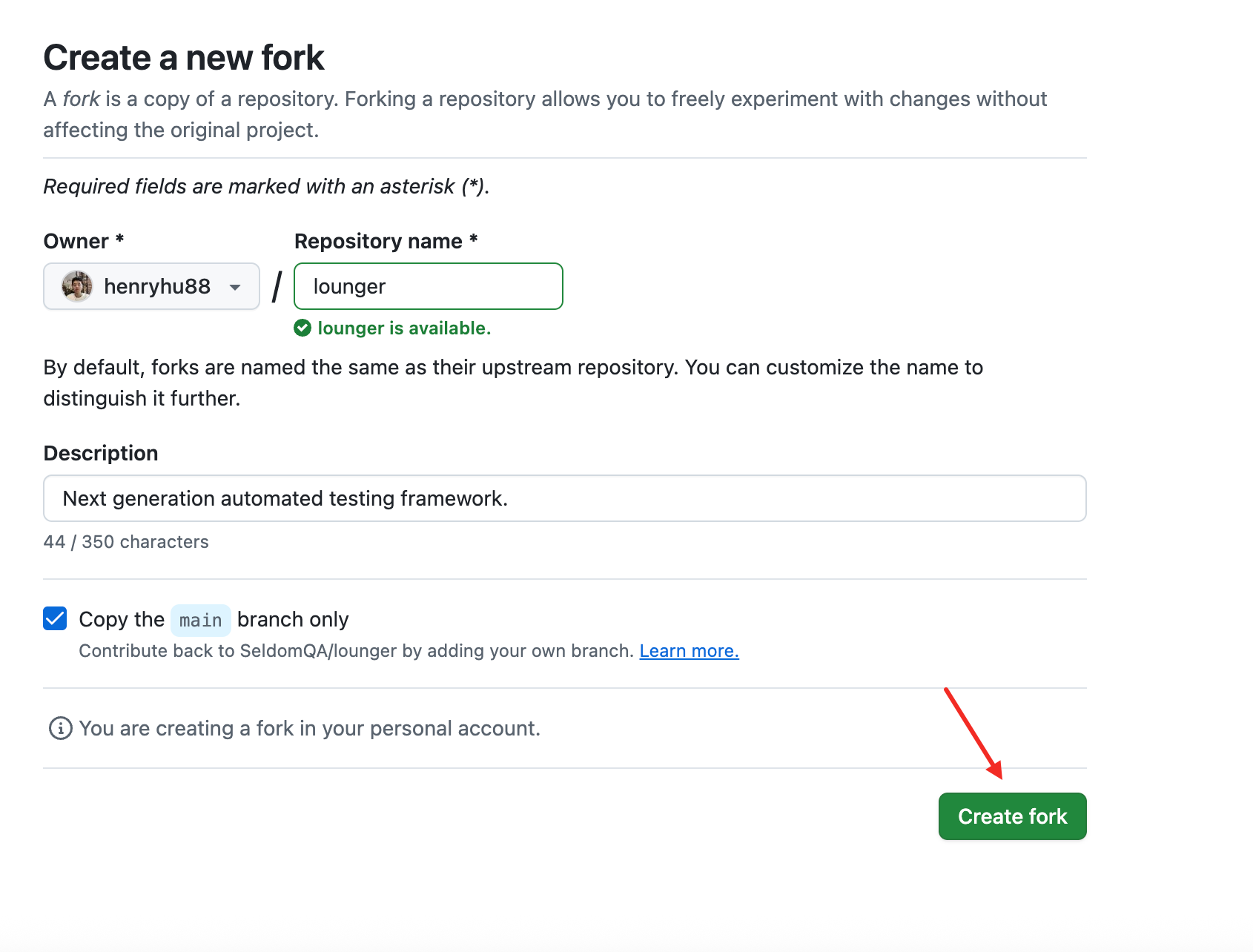Click the "branch only" checkbox label text

(x=293, y=619)
